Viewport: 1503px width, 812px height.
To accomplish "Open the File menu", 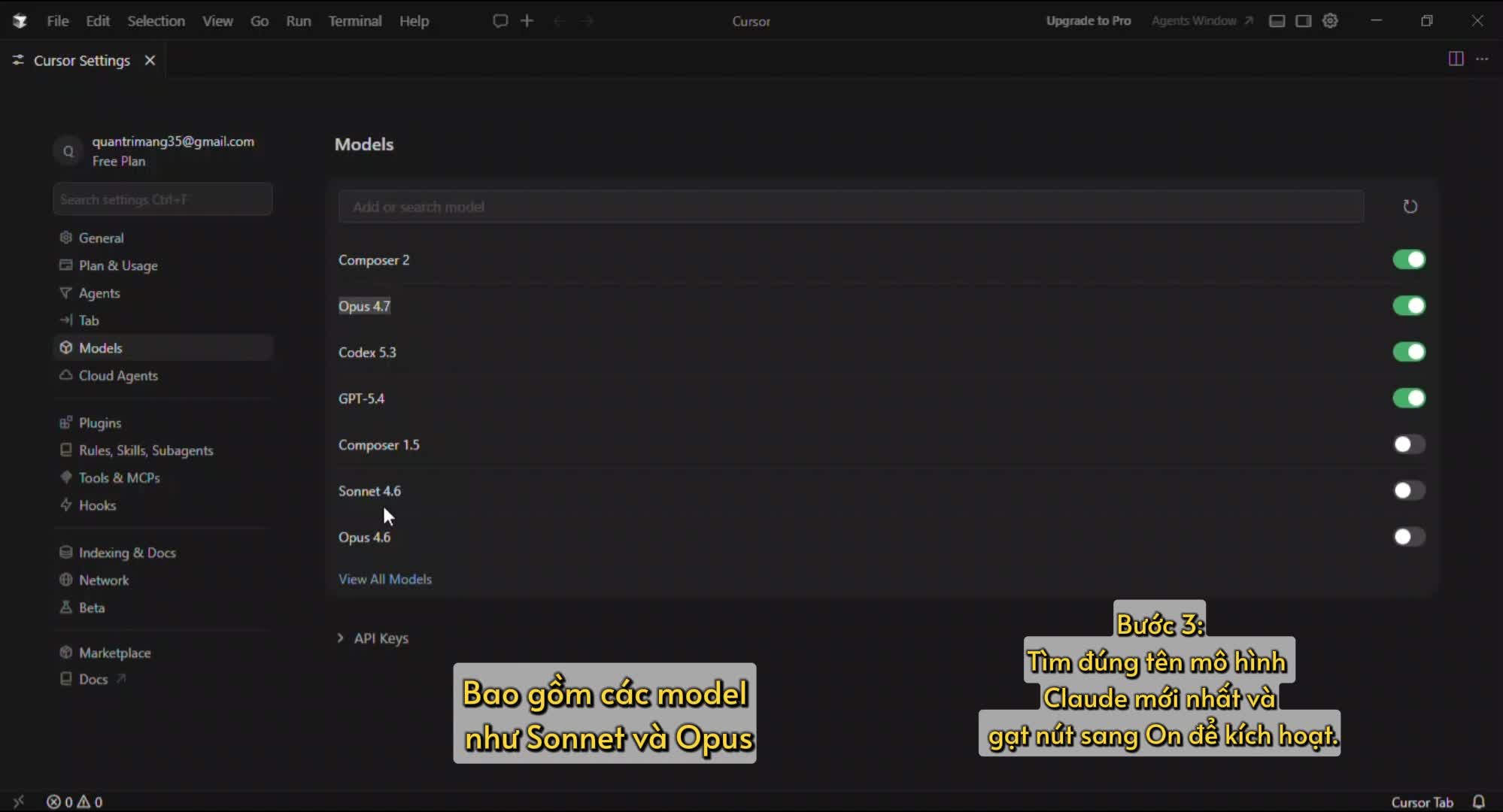I will (57, 21).
